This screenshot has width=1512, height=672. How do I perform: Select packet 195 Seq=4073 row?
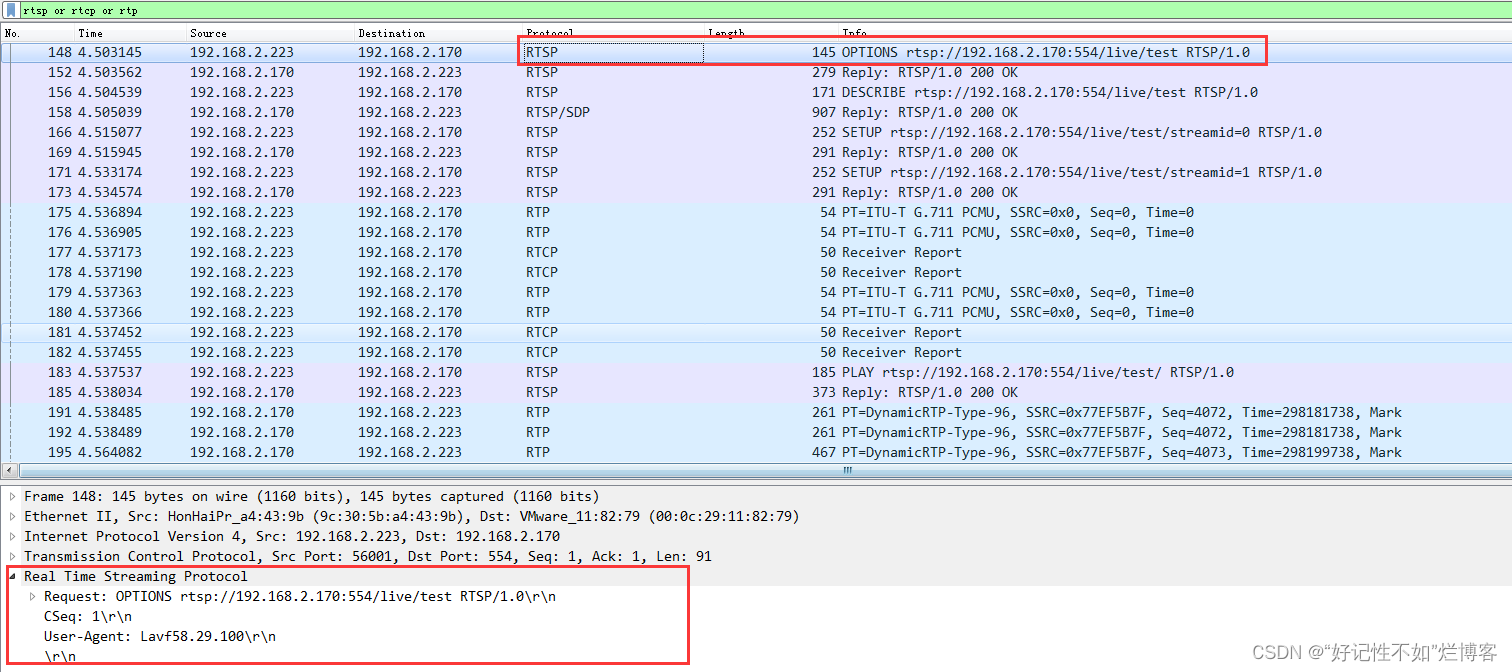pos(756,452)
